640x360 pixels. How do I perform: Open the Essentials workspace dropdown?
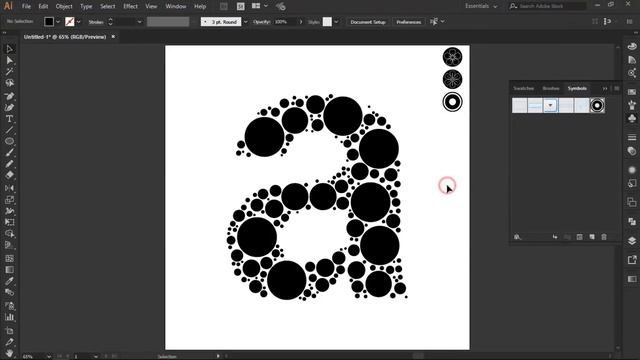tap(481, 6)
